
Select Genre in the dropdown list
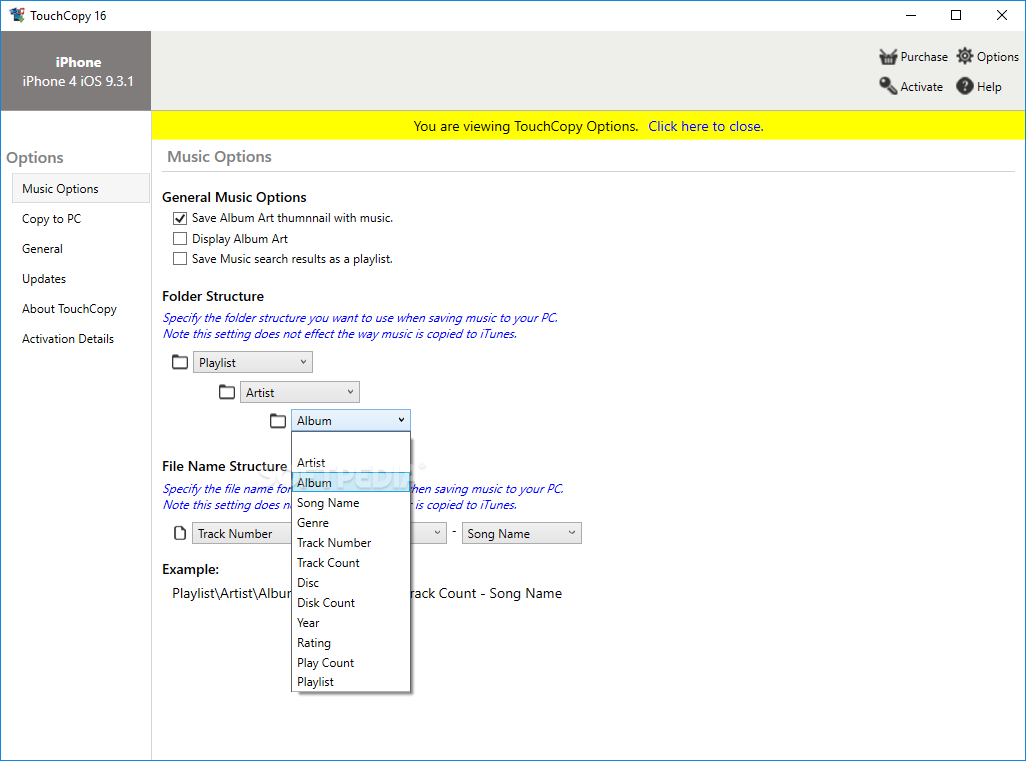point(351,523)
